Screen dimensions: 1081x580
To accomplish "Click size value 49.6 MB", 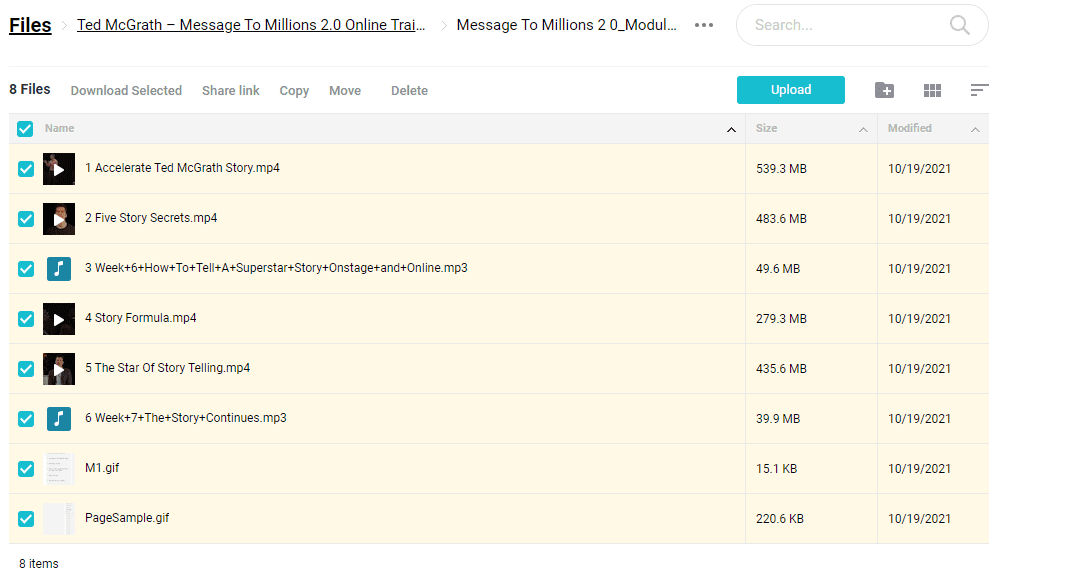I will tap(778, 269).
